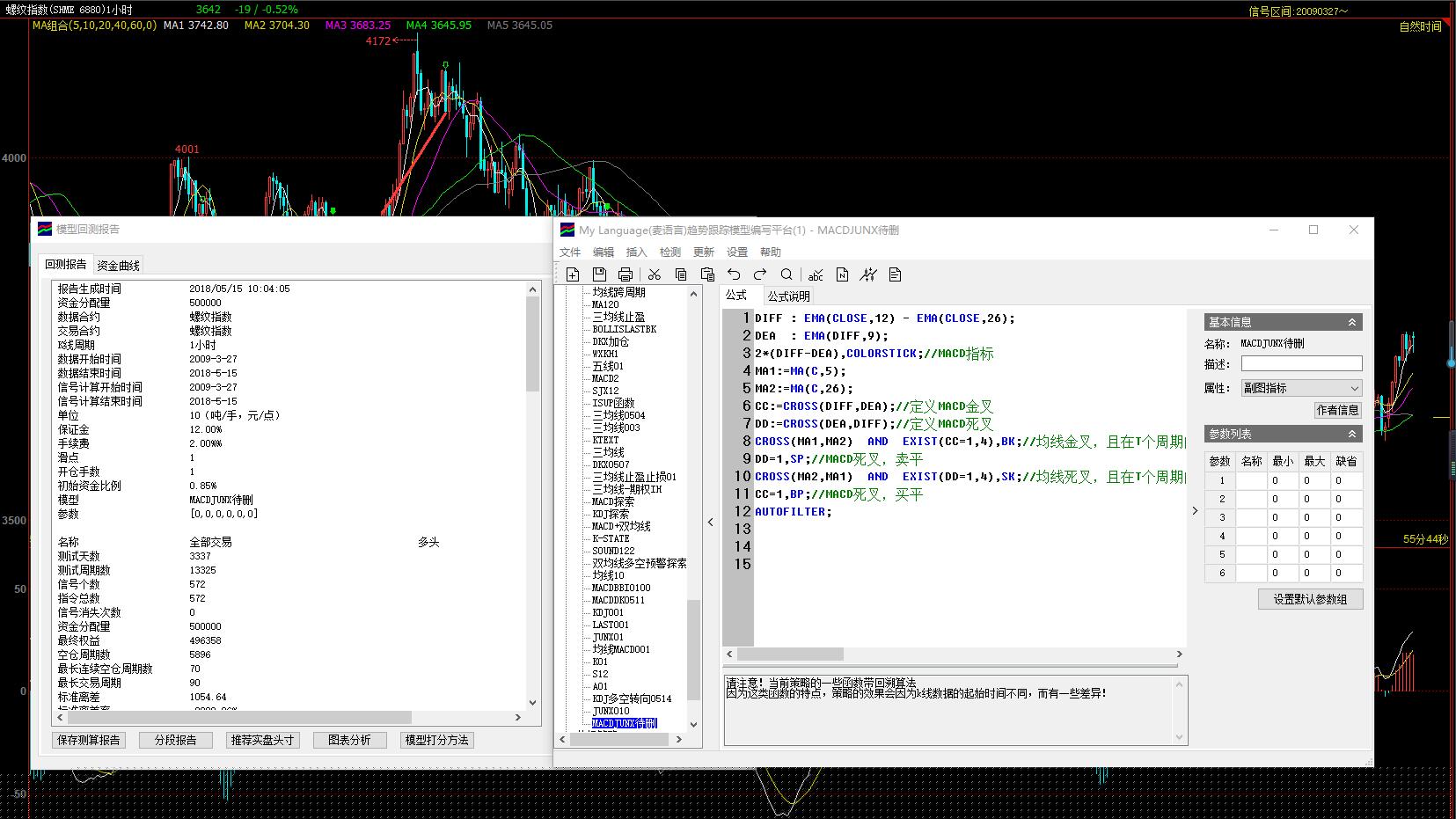The width and height of the screenshot is (1456, 819).
Task: Click the Undo arrow icon
Action: (x=734, y=274)
